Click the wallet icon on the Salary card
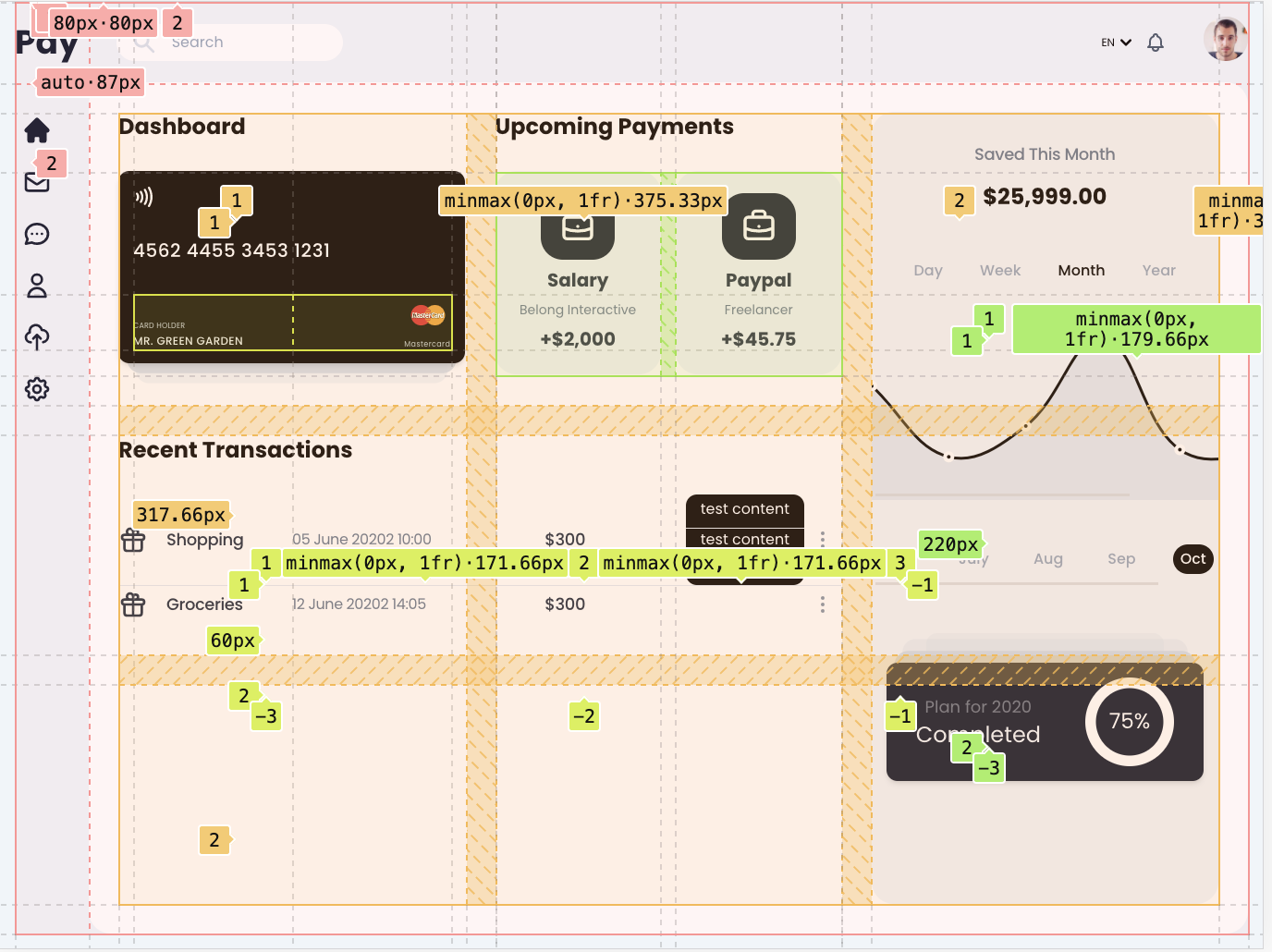The image size is (1272, 952). [577, 226]
